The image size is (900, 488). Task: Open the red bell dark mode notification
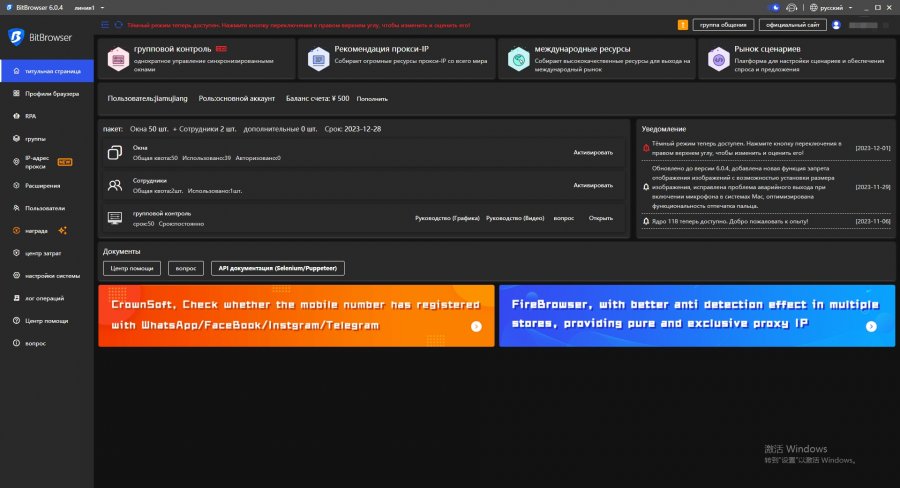pos(766,148)
